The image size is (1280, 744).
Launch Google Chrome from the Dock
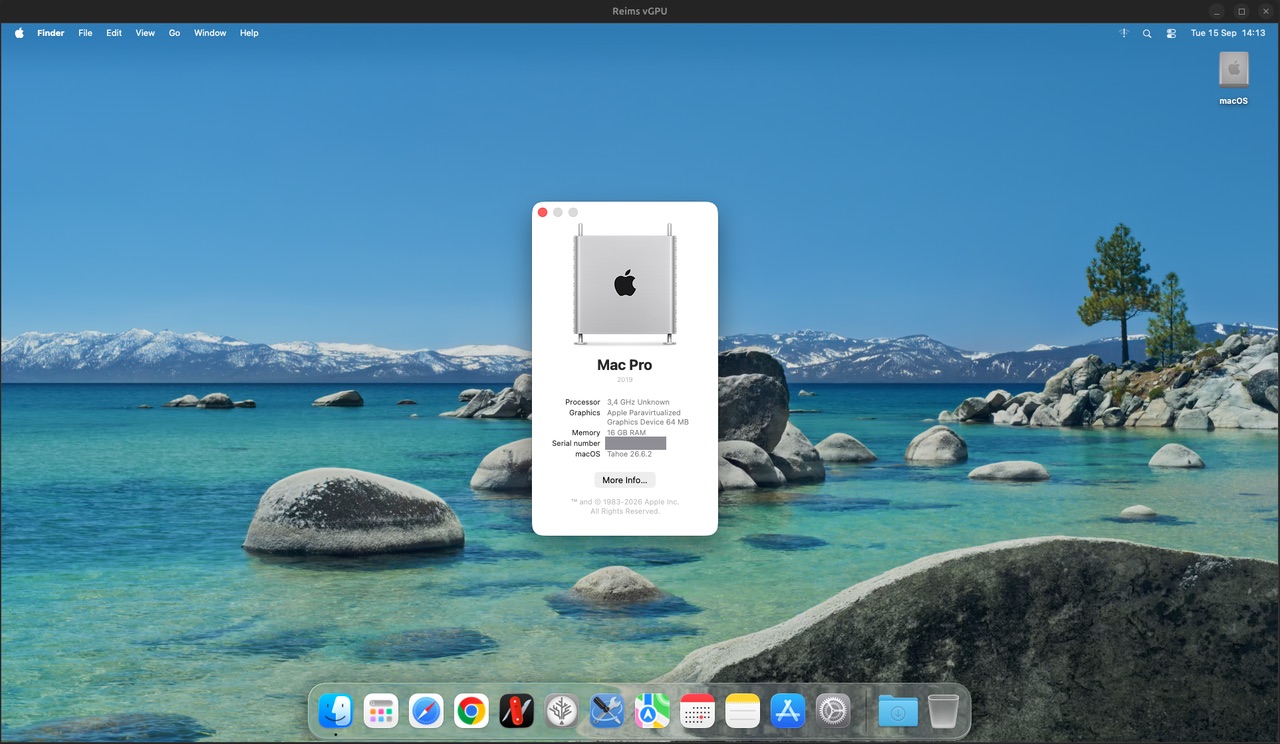click(471, 711)
